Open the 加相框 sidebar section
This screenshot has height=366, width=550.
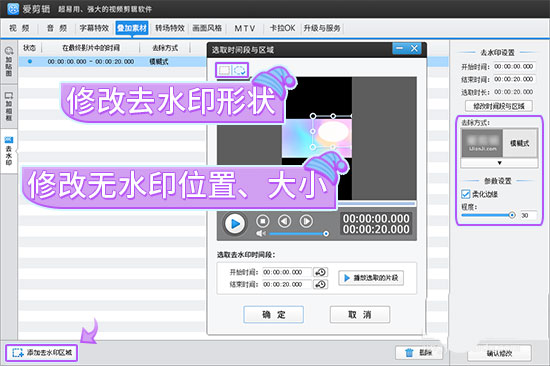coord(9,107)
